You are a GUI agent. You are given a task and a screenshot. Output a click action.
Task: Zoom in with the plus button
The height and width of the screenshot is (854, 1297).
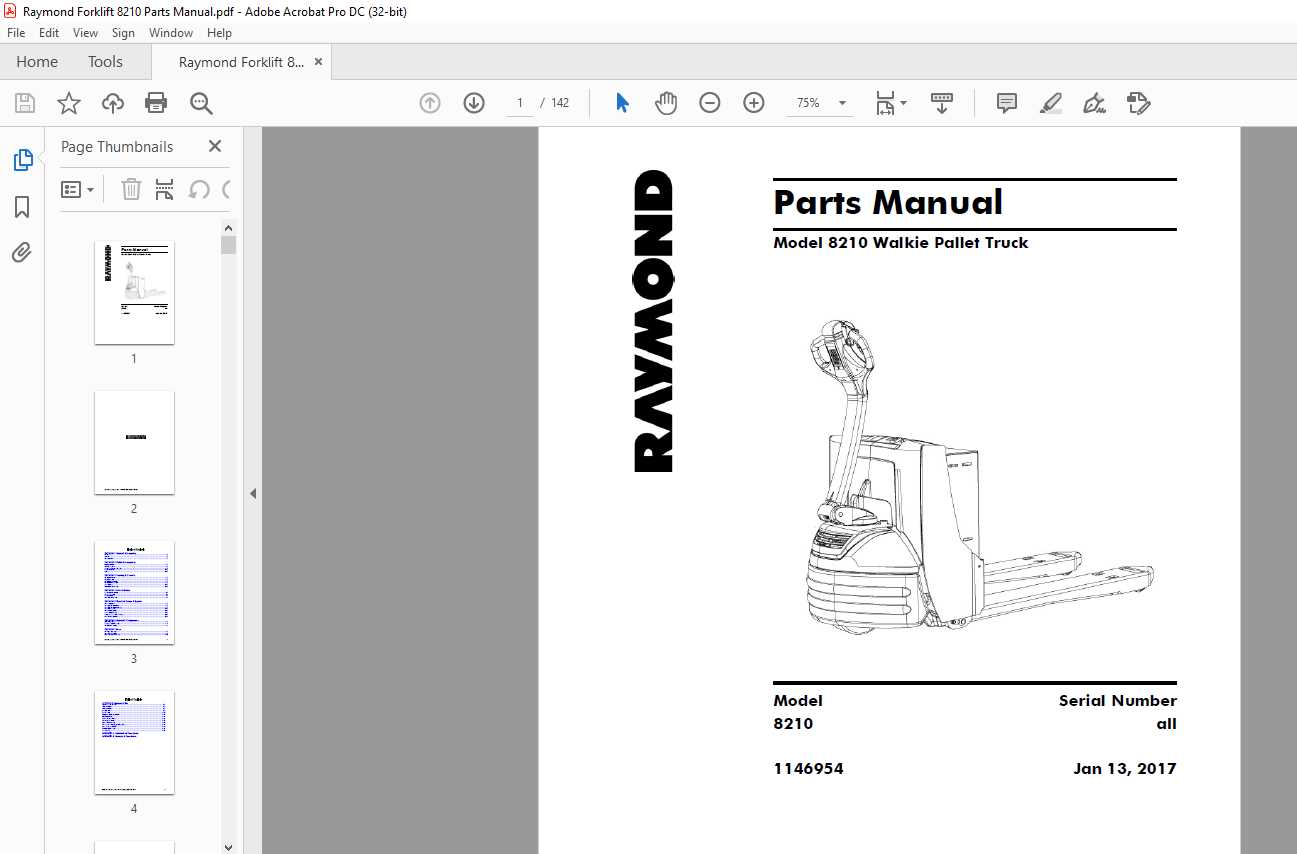pyautogui.click(x=754, y=103)
